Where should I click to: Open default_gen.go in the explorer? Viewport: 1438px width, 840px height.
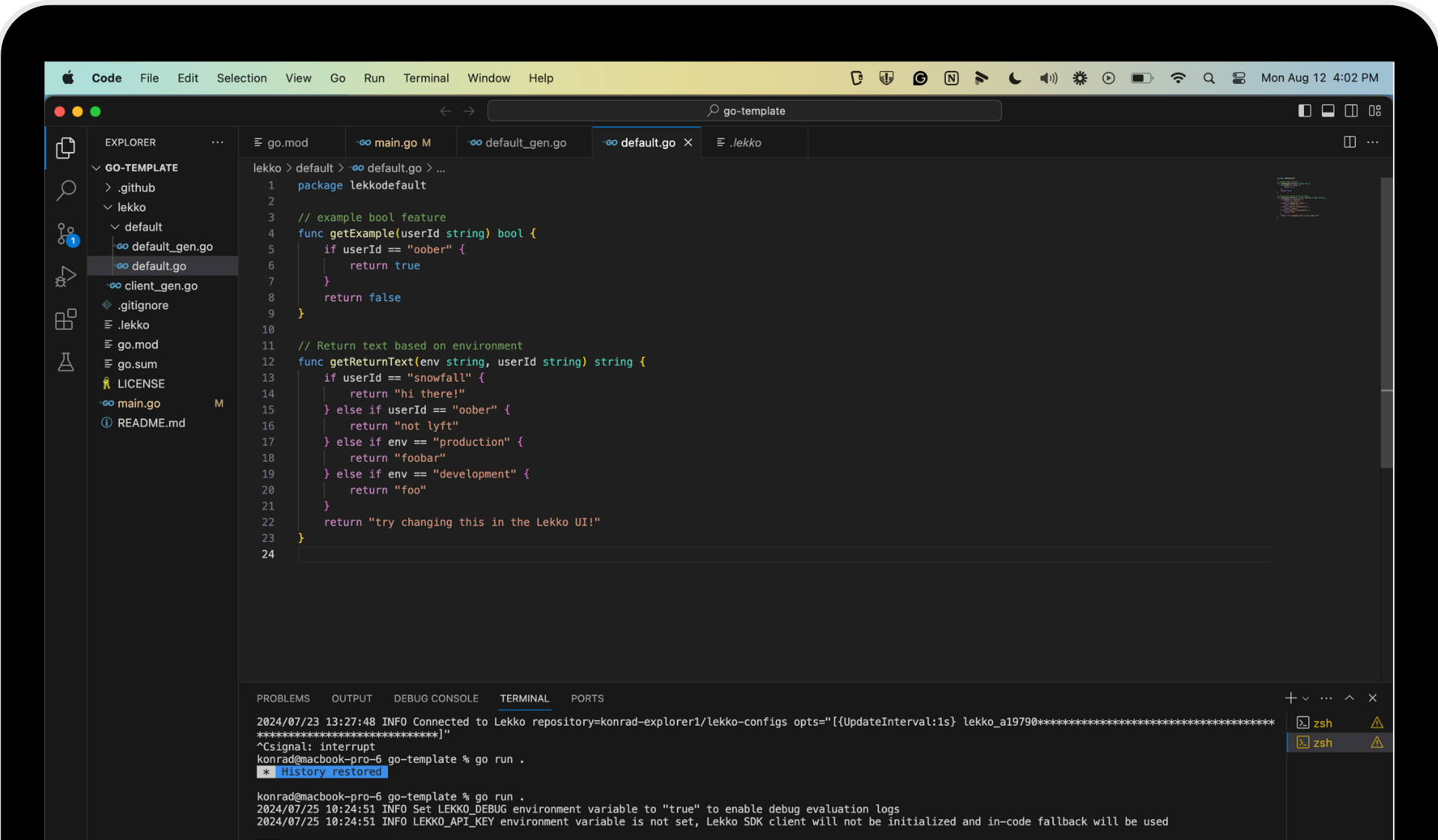[x=163, y=246]
